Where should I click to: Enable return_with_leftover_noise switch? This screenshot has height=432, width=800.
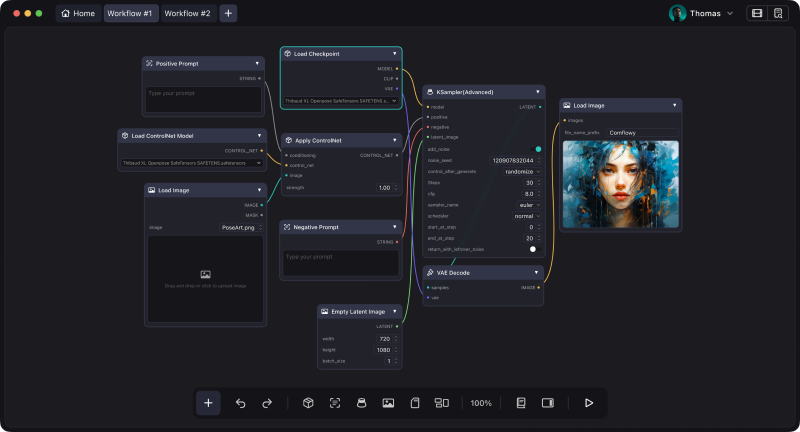pos(535,249)
